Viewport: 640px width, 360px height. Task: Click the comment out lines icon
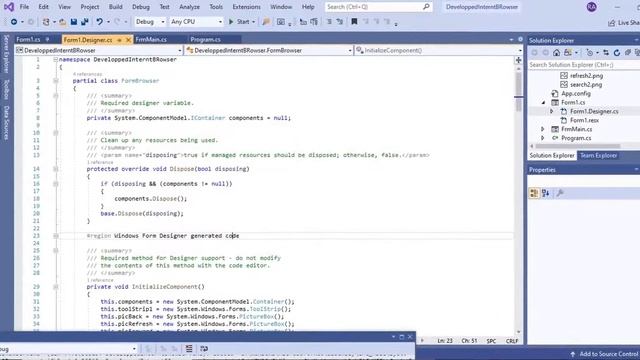pos(329,22)
